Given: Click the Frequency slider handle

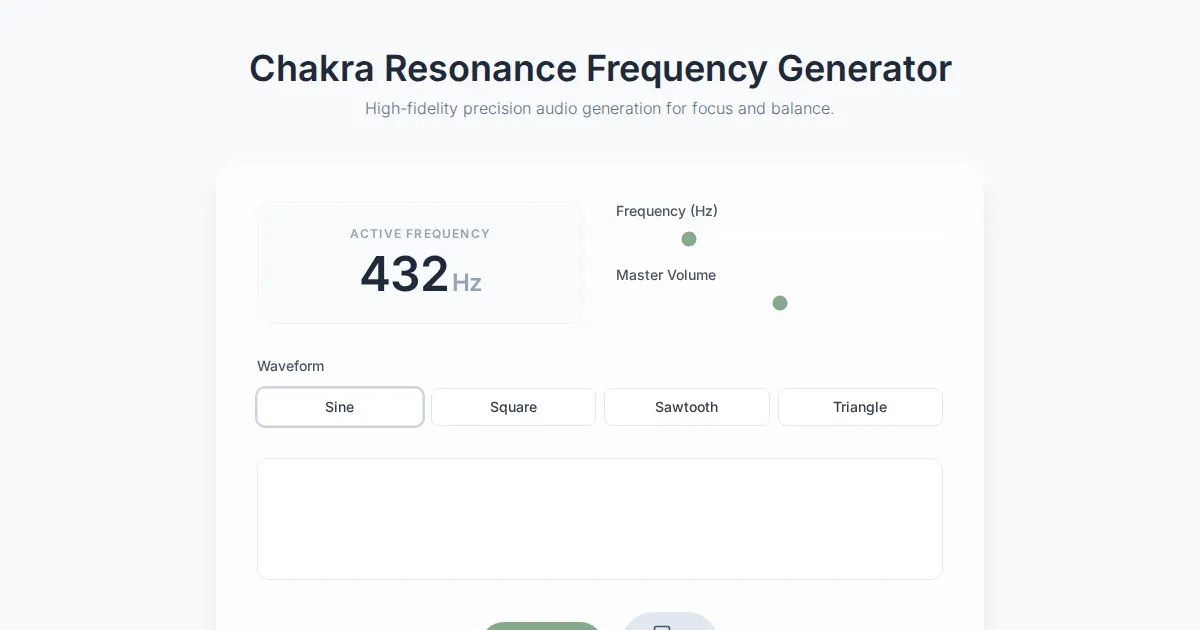Looking at the screenshot, I should pos(689,239).
